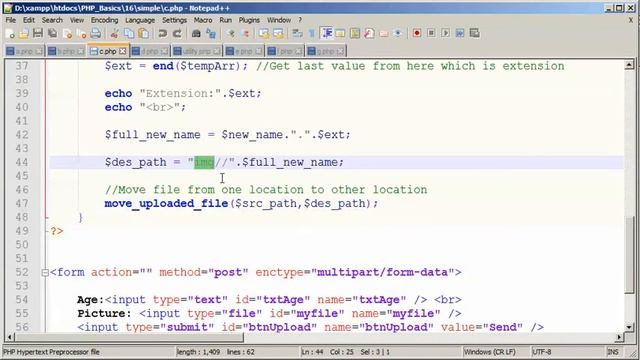Click "length : 1,409" in status bar
The height and width of the screenshot is (360, 640).
(x=198, y=351)
